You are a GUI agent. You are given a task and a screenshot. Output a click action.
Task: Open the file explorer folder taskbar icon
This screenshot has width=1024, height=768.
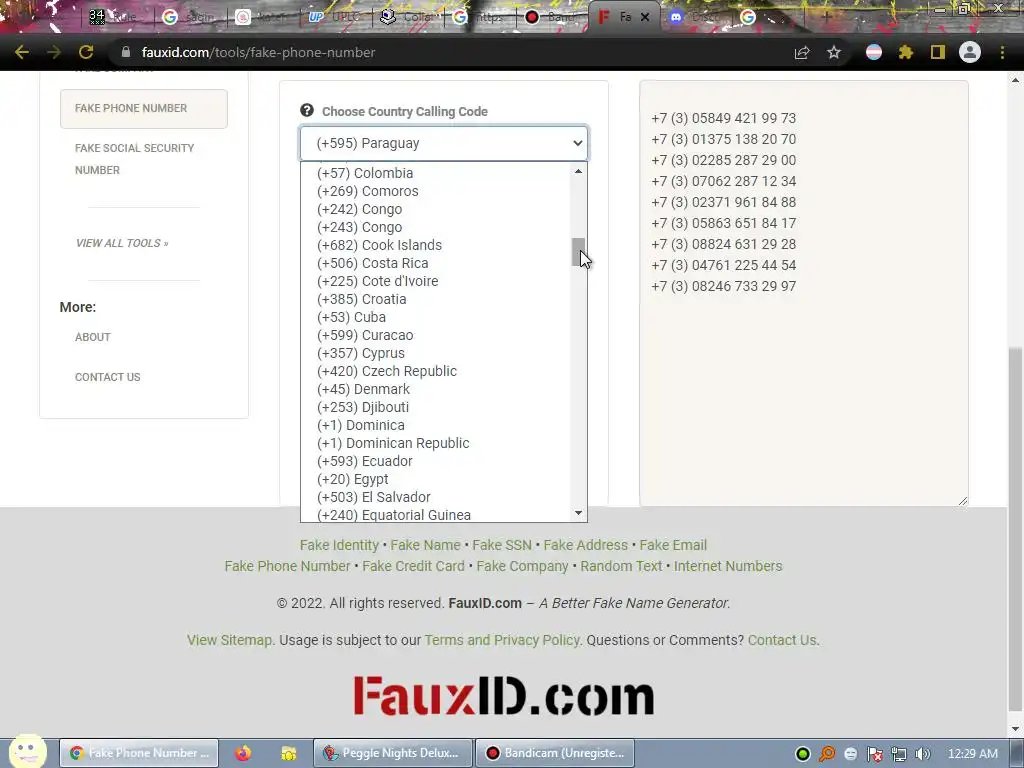click(x=289, y=753)
